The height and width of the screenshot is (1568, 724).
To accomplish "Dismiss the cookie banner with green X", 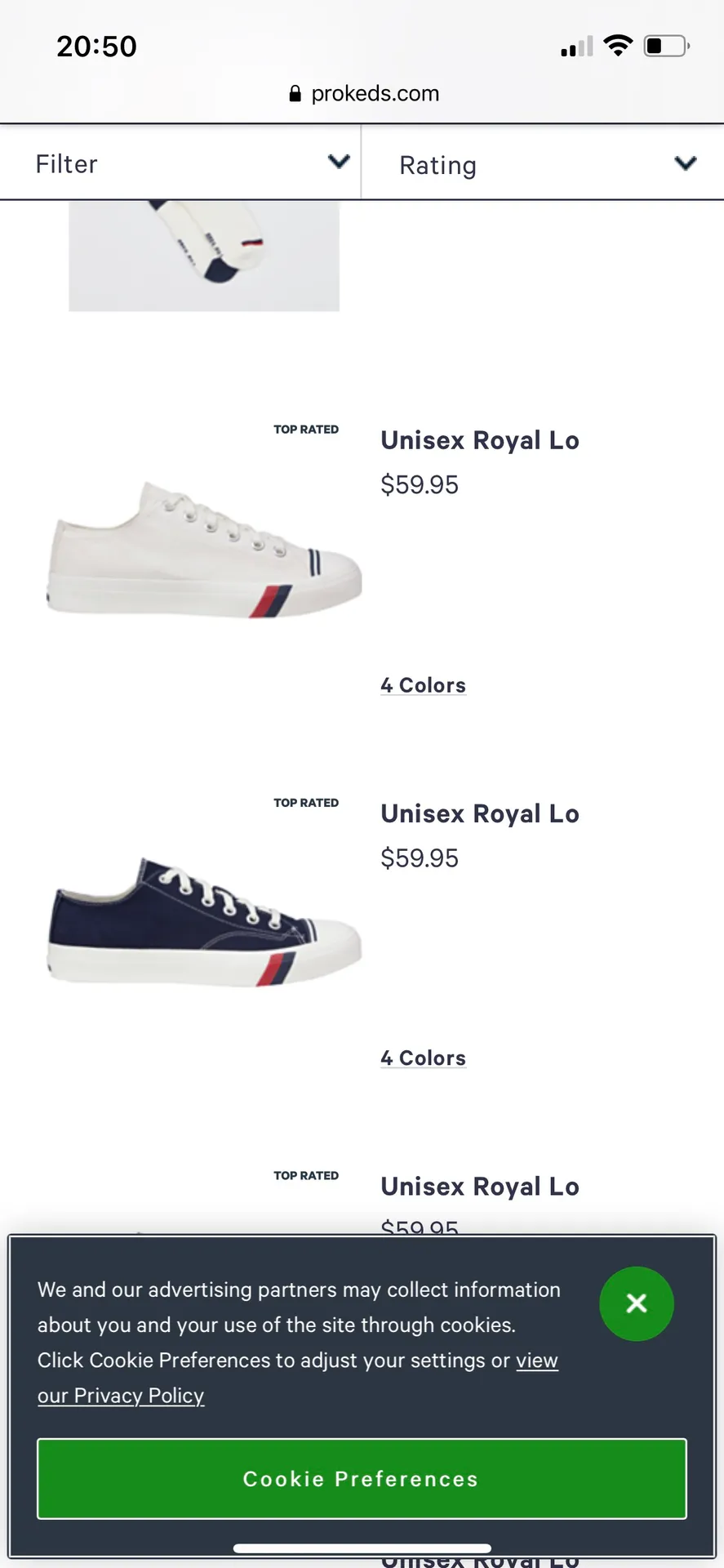I will point(636,1303).
